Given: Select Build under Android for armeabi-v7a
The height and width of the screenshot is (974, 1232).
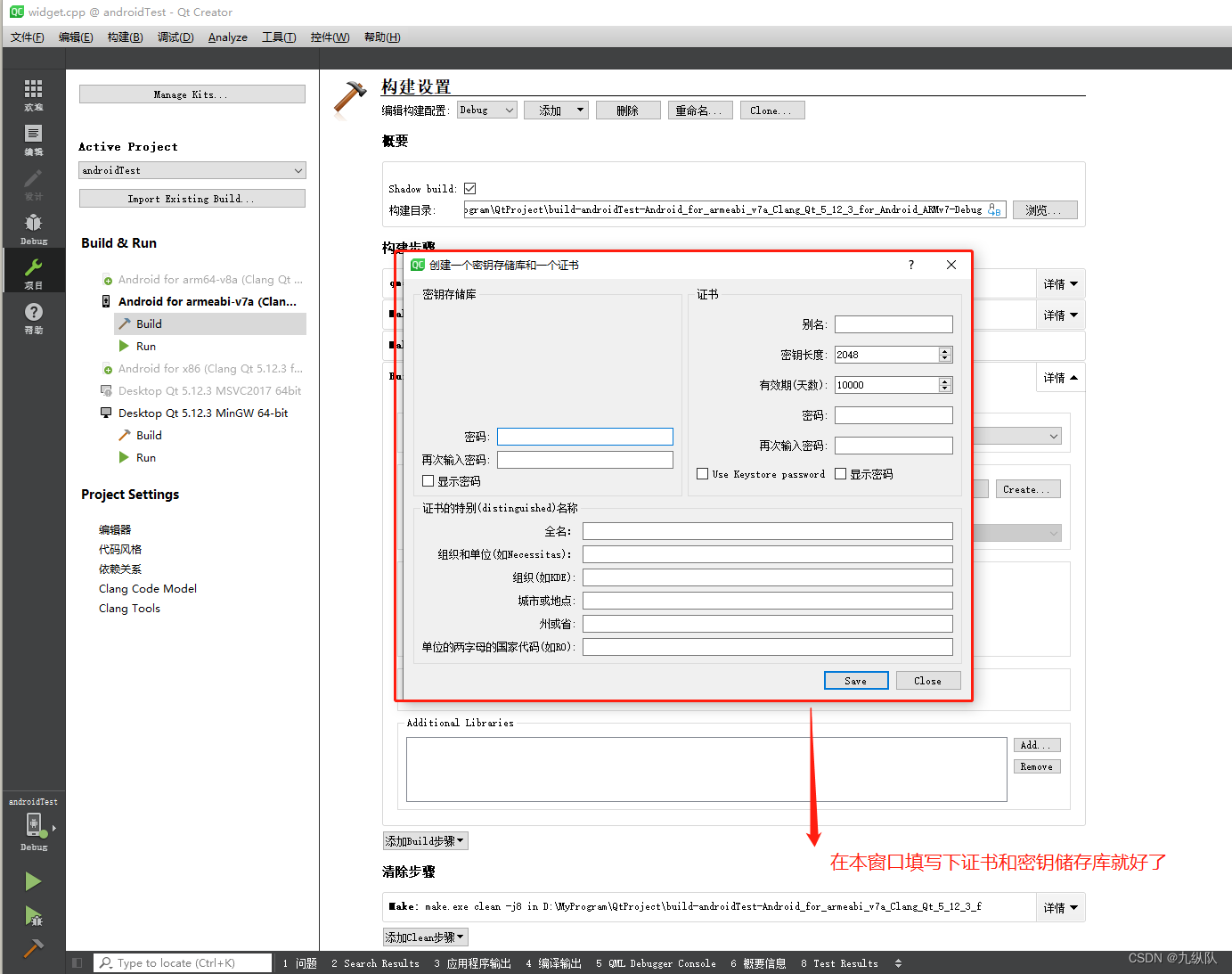Looking at the screenshot, I should click(149, 323).
